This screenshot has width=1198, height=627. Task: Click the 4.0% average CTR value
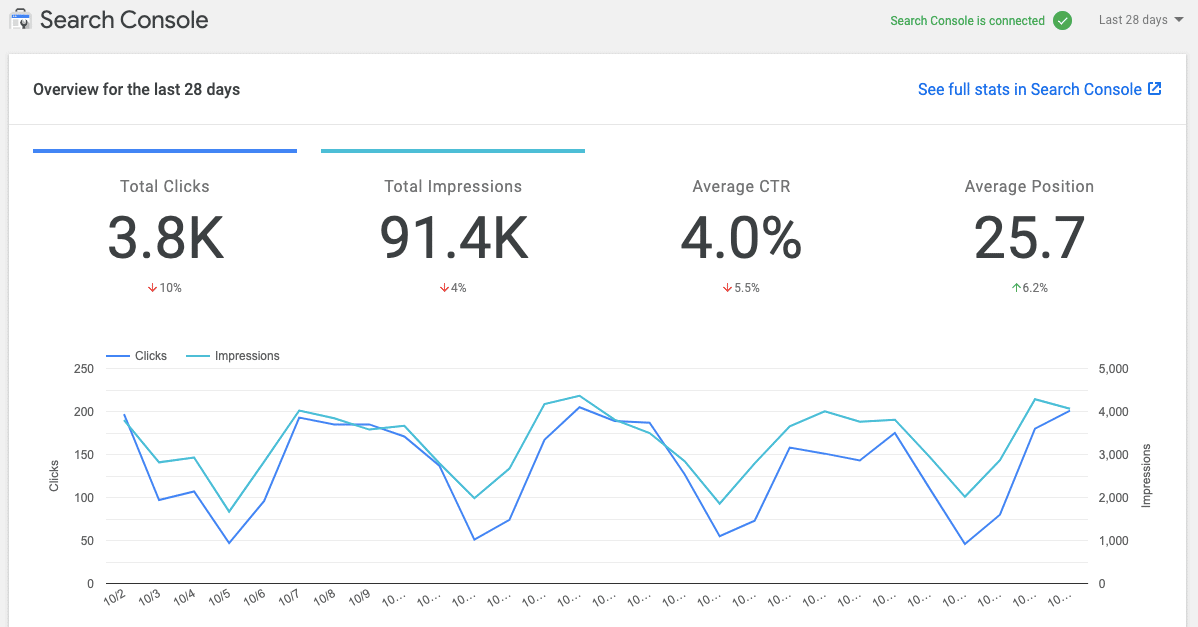pos(741,238)
